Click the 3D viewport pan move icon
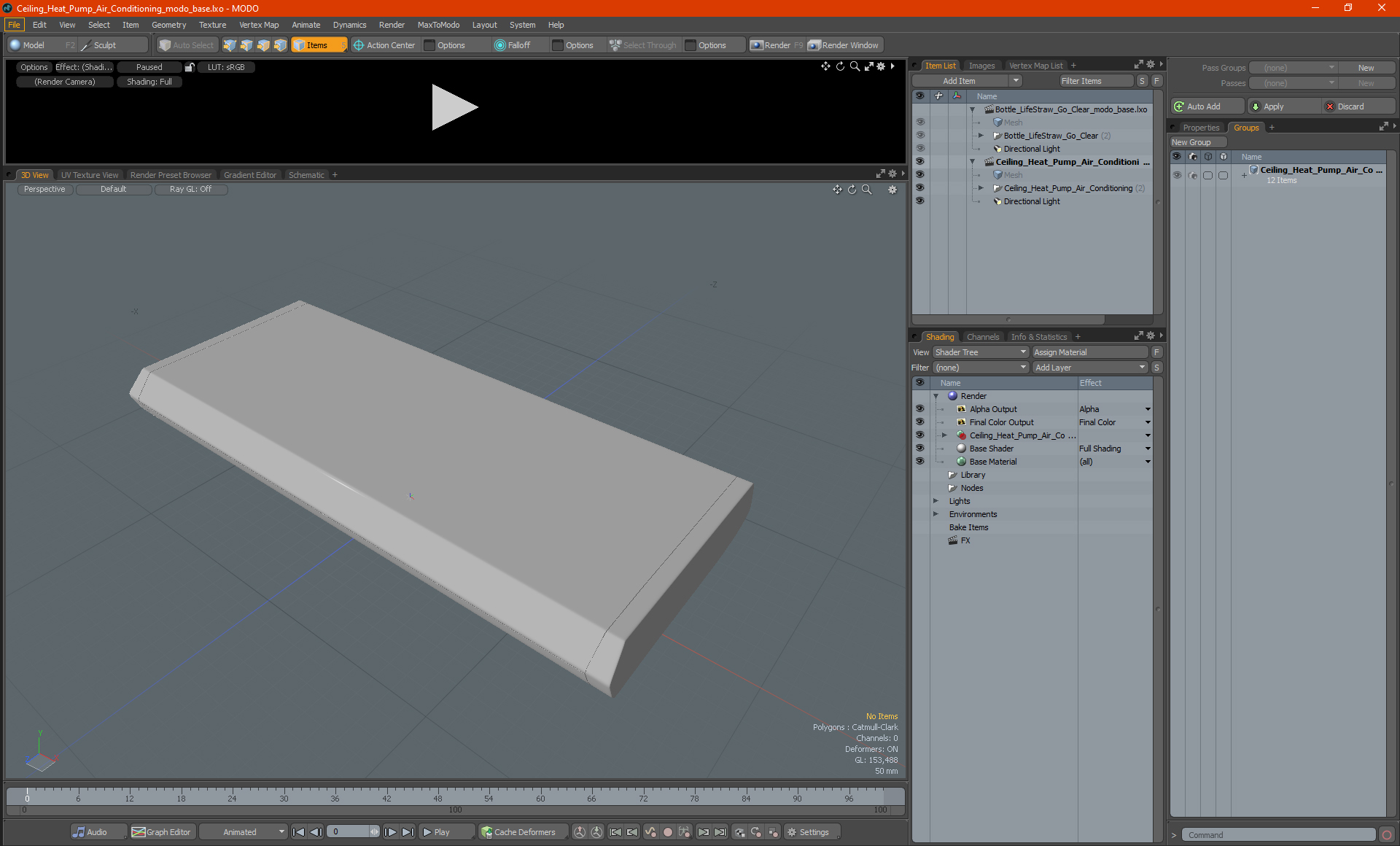The width and height of the screenshot is (1400, 846). pyautogui.click(x=837, y=190)
